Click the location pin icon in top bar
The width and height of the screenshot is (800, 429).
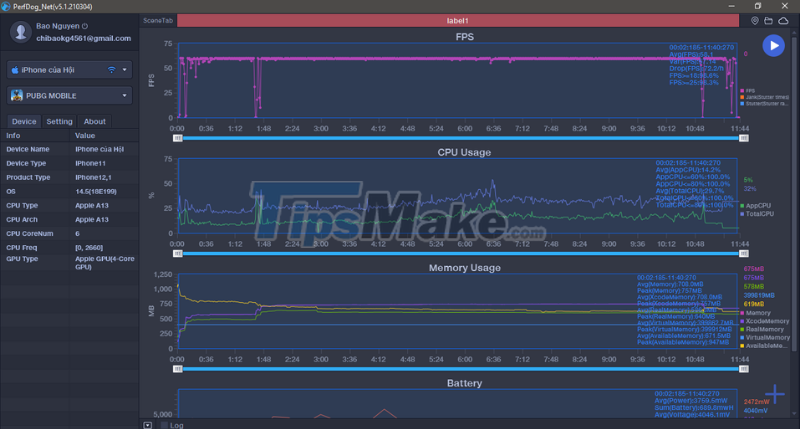coord(755,20)
